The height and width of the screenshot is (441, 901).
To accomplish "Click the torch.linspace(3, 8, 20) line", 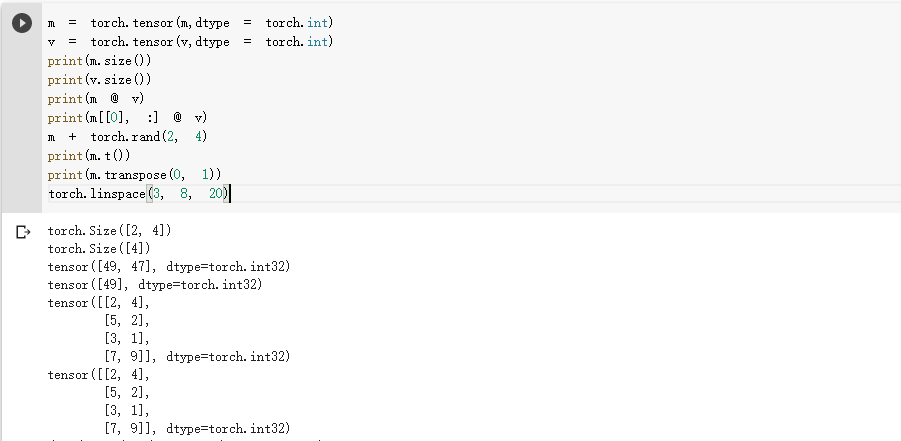I will [138, 193].
